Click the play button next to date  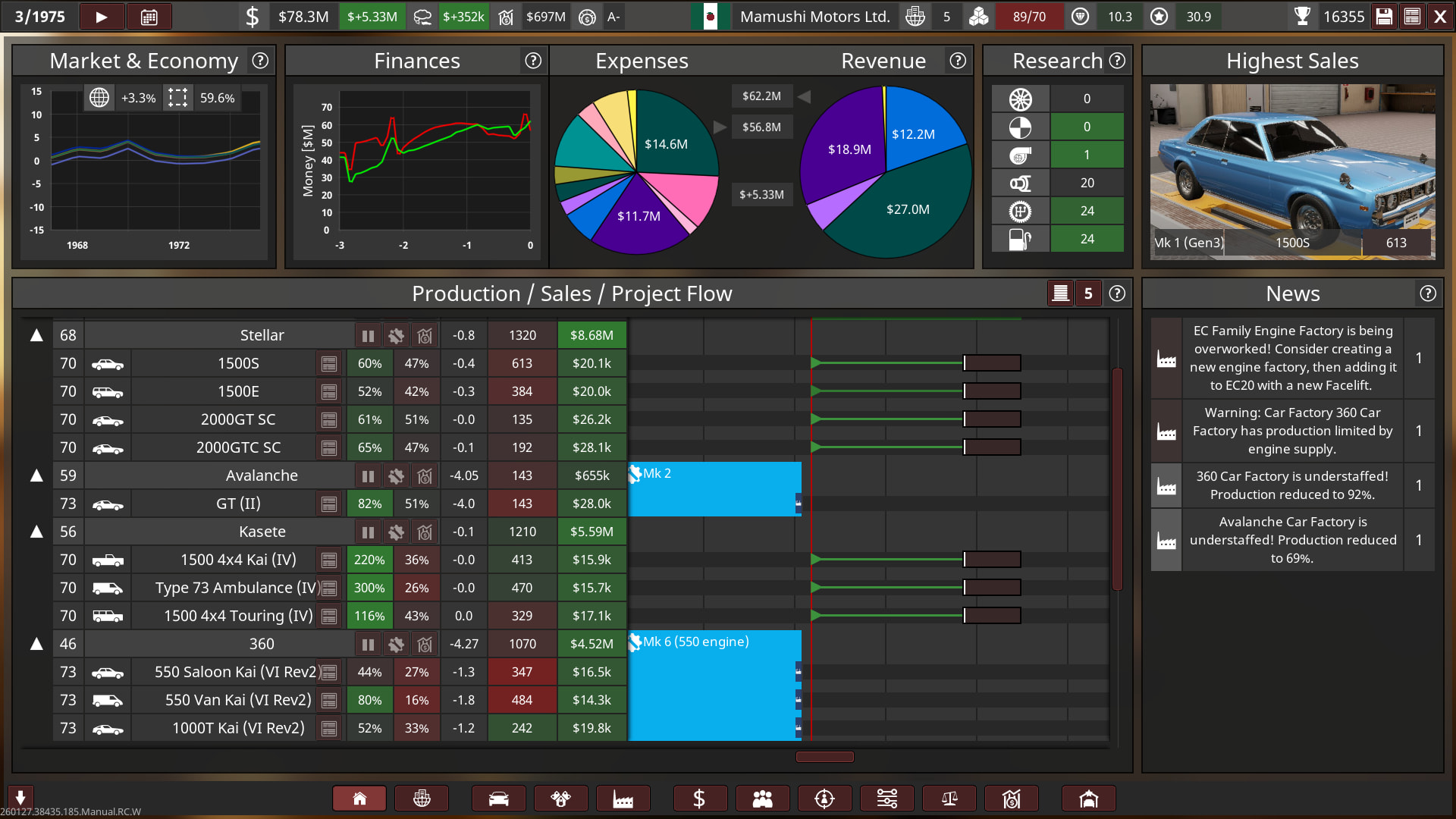point(102,17)
